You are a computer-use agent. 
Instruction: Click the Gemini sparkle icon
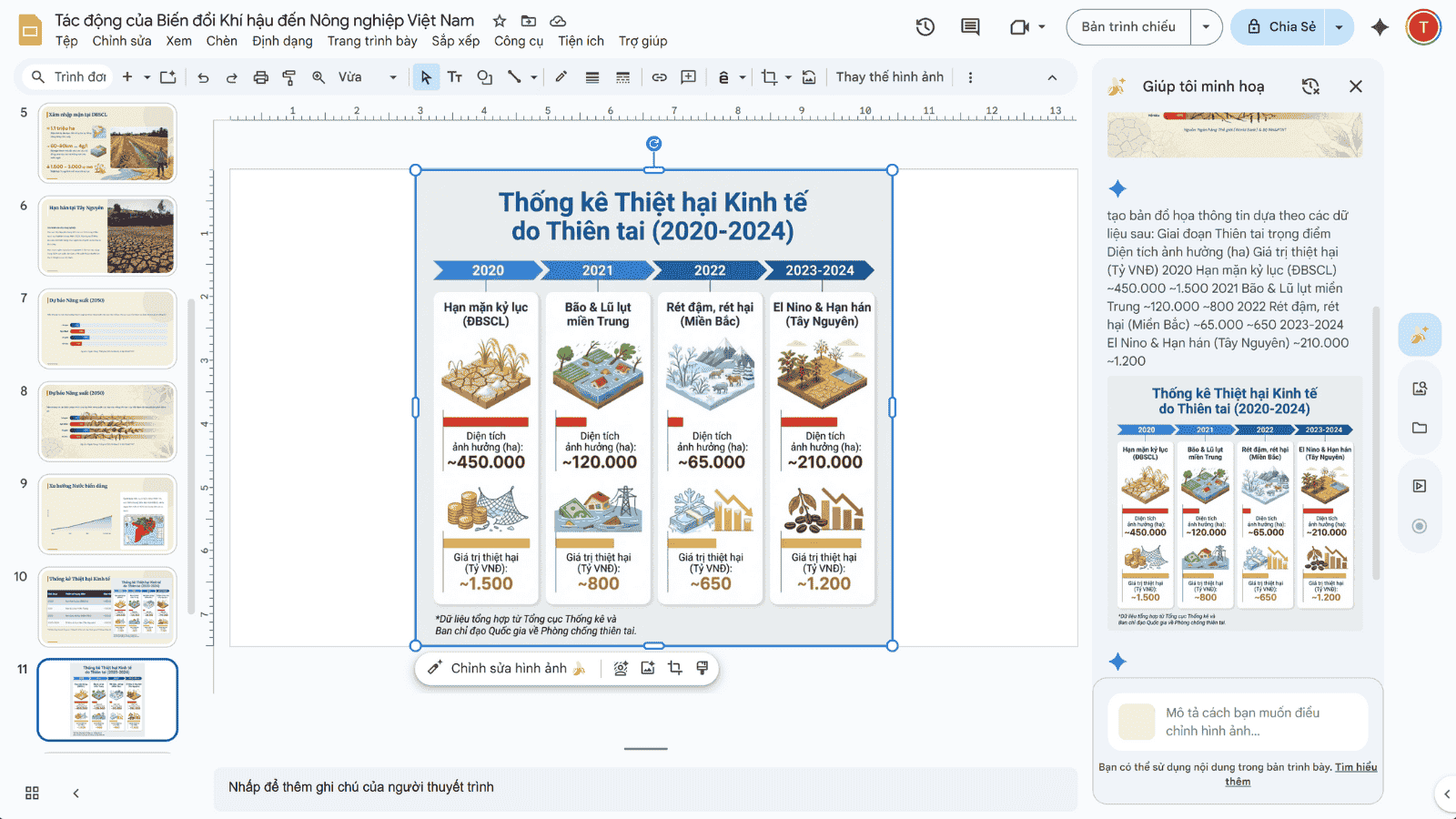(1380, 27)
